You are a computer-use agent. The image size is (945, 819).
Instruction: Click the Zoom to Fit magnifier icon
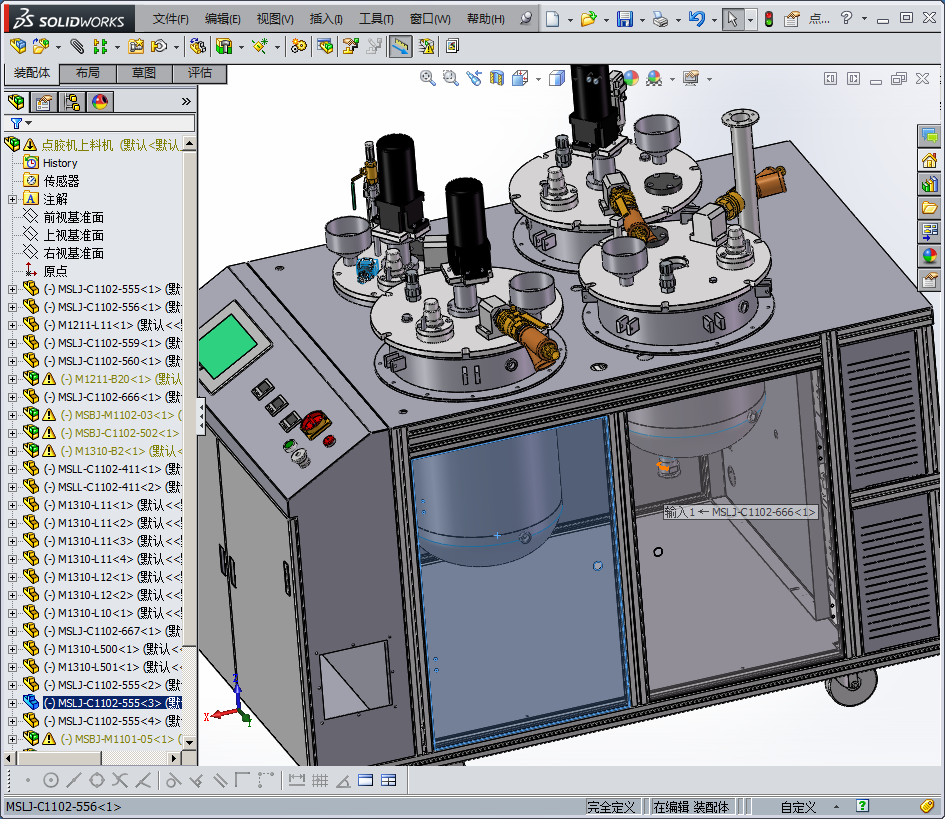click(x=427, y=78)
